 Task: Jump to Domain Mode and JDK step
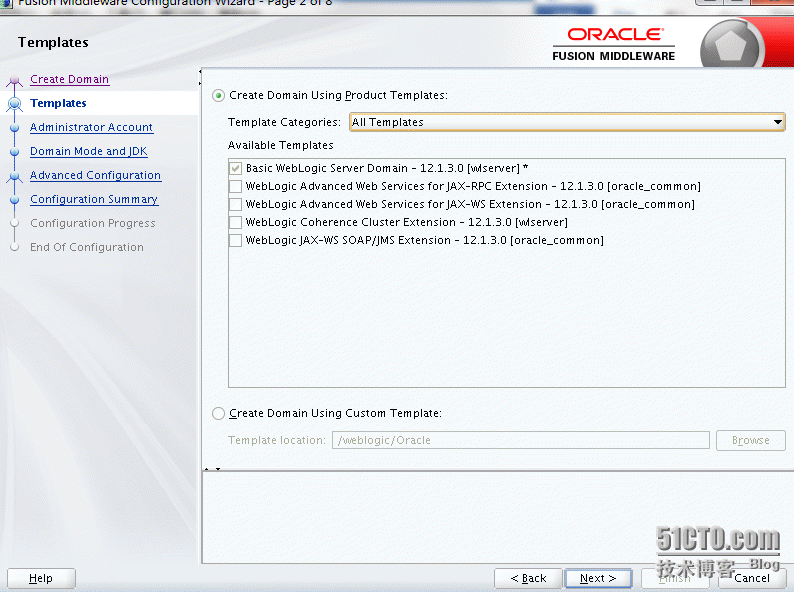pos(89,151)
